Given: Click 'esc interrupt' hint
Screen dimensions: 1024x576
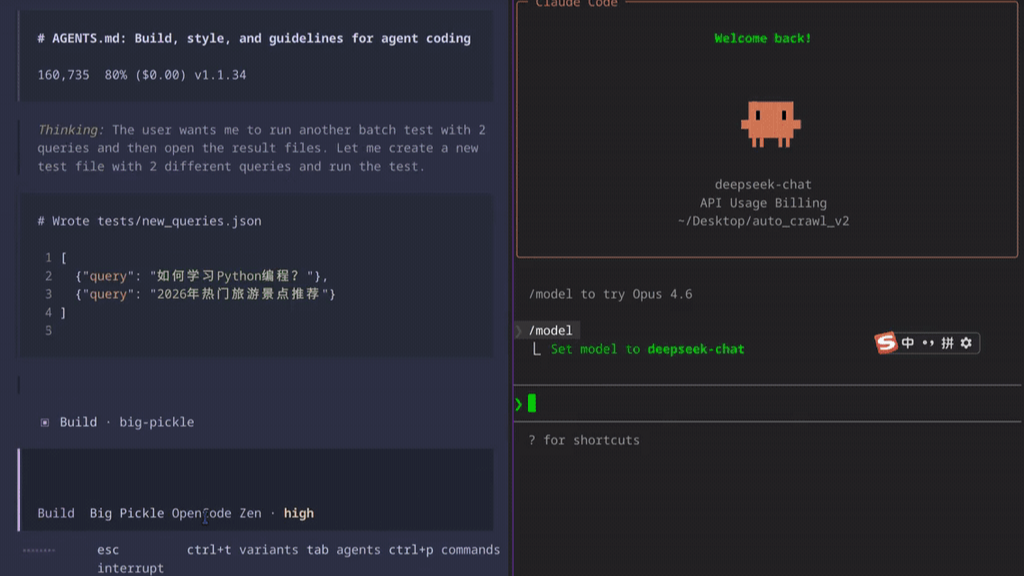Looking at the screenshot, I should [x=130, y=559].
